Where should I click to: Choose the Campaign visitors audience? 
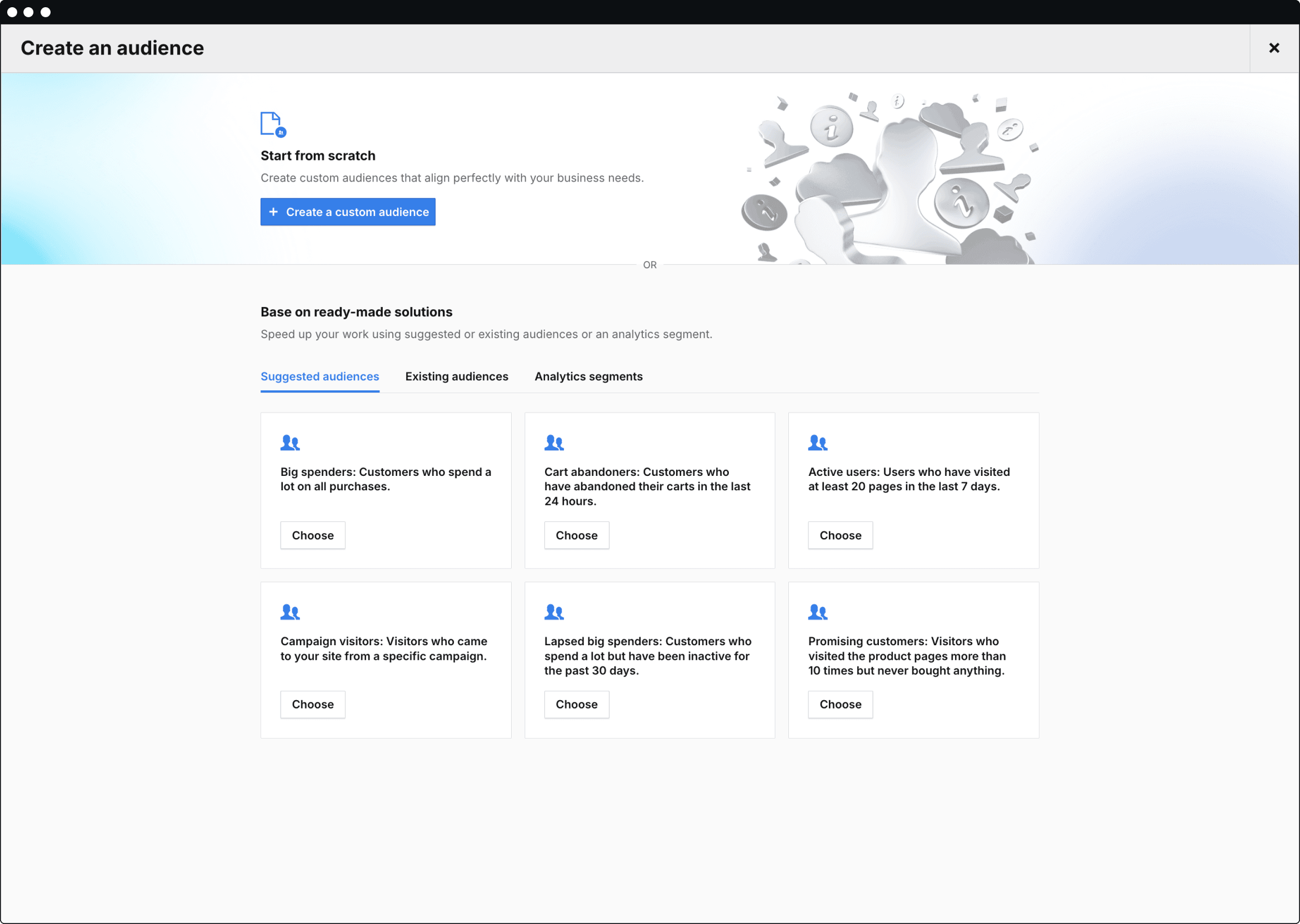pos(313,703)
